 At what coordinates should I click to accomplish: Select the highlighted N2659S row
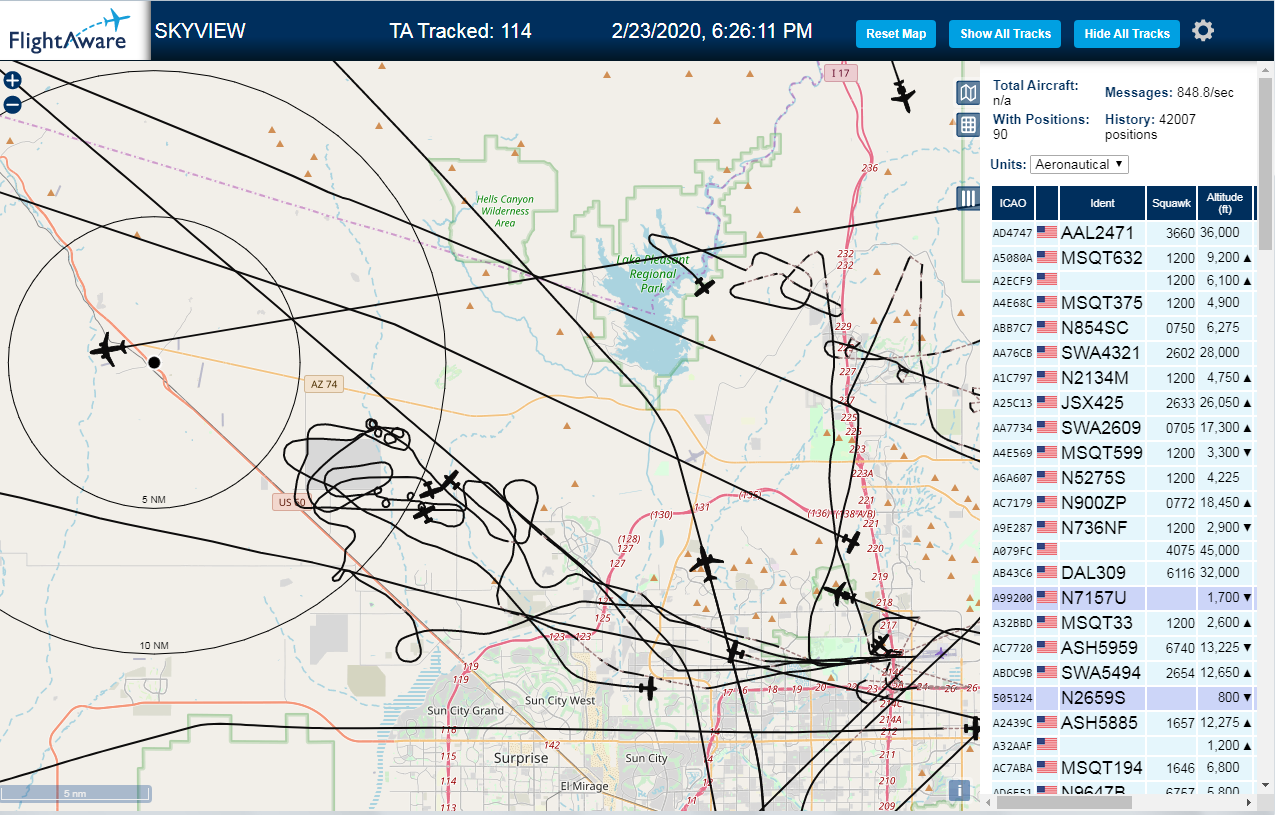[x=1123, y=697]
